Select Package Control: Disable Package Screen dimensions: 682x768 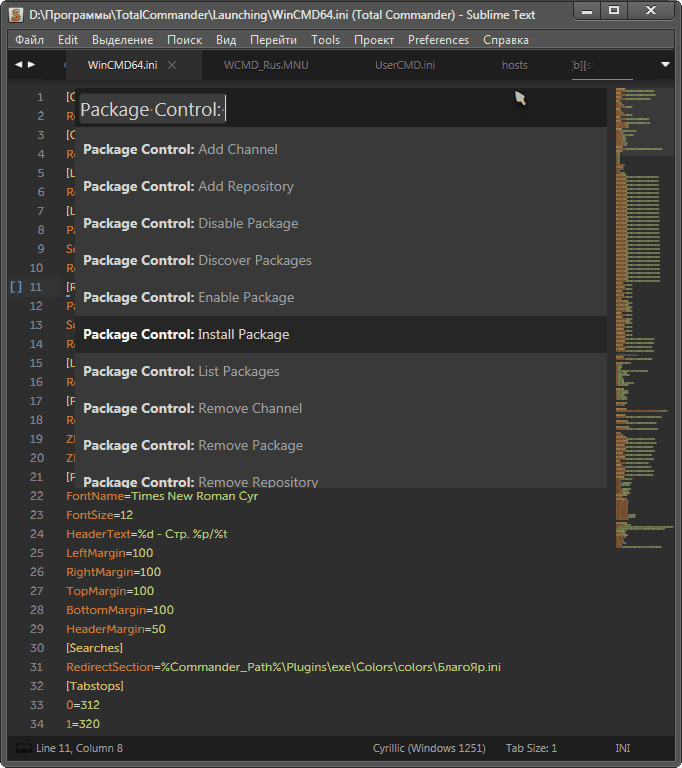coord(341,223)
